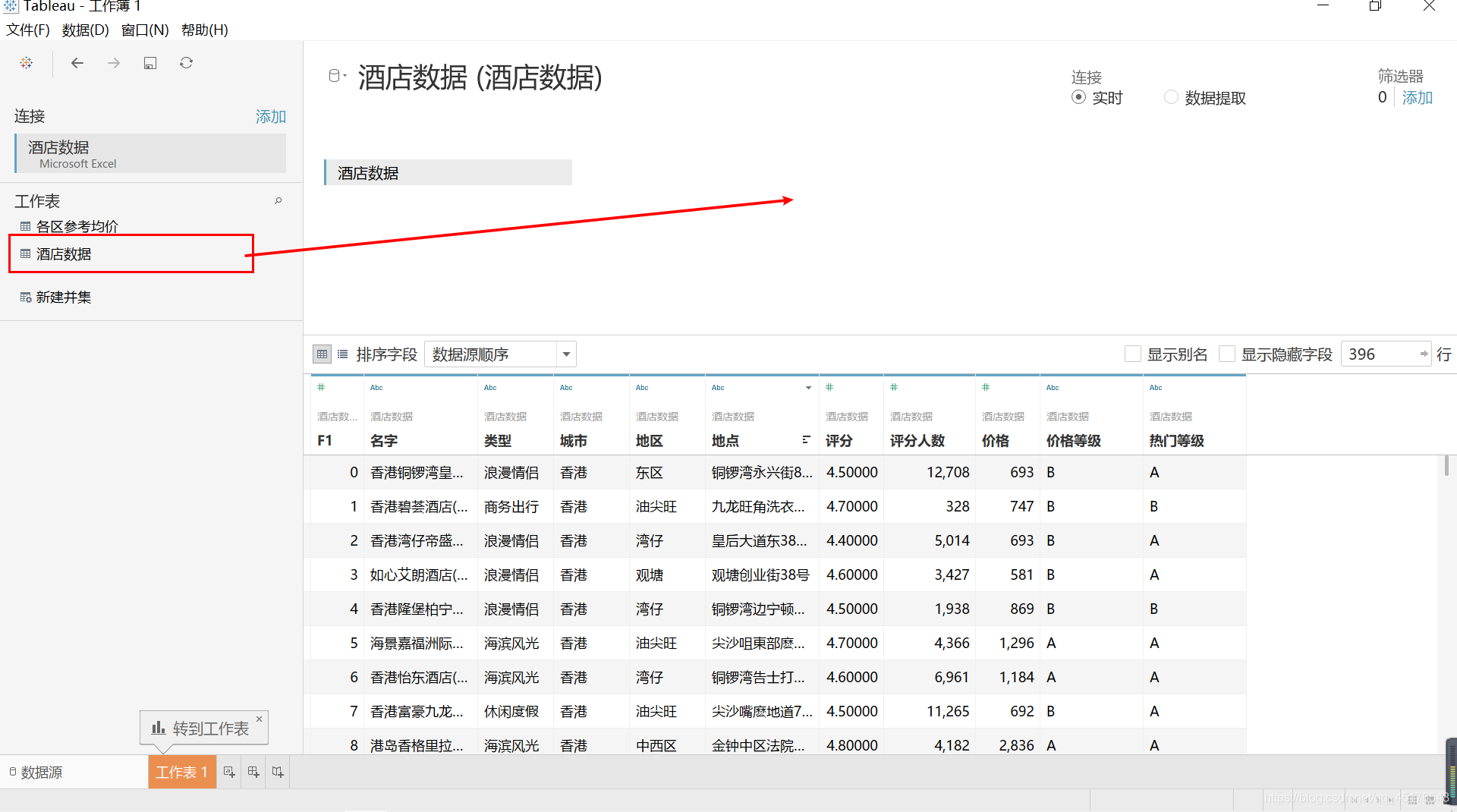This screenshot has height=812, width=1457.
Task: Click the 评分人数 column header
Action: [917, 440]
